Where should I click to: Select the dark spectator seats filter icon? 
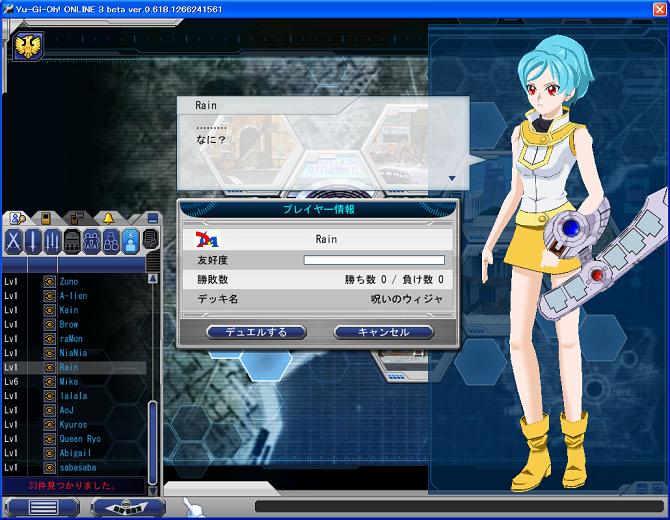pyautogui.click(x=72, y=241)
